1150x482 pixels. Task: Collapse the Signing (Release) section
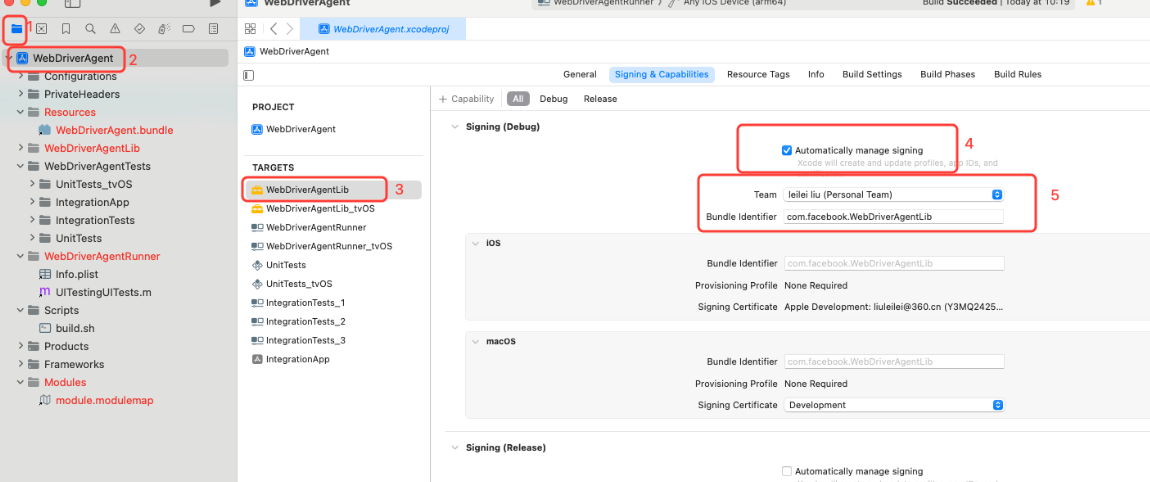pos(455,448)
